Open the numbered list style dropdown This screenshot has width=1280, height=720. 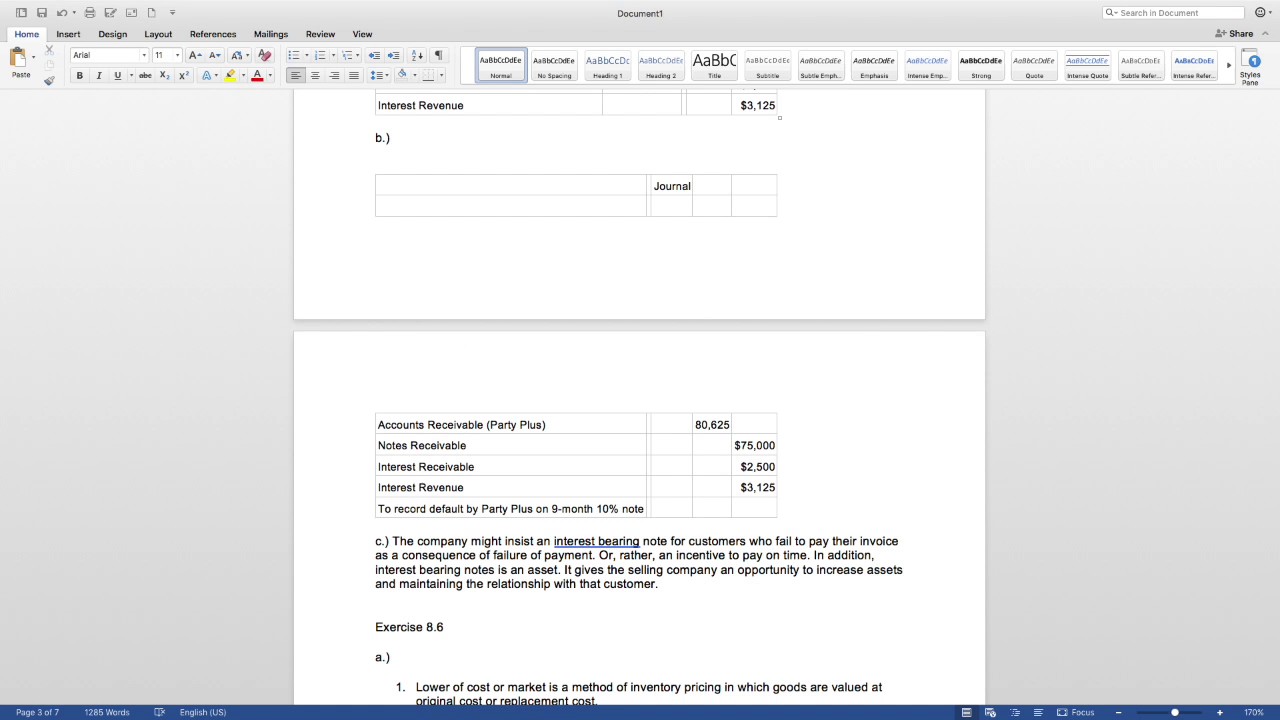pyautogui.click(x=333, y=55)
